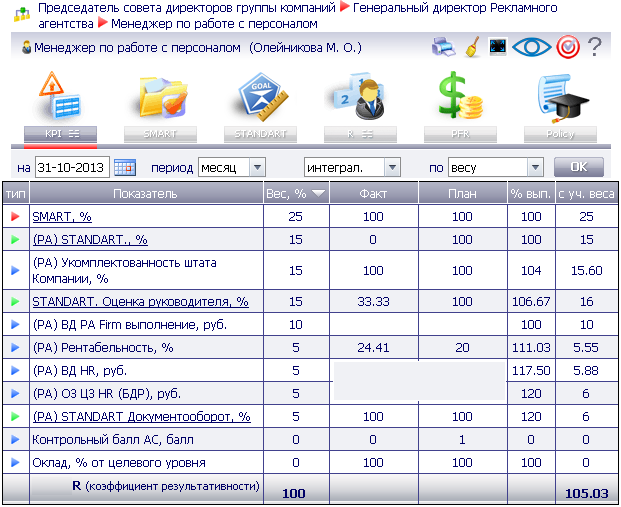Click the OK button

pos(579,167)
